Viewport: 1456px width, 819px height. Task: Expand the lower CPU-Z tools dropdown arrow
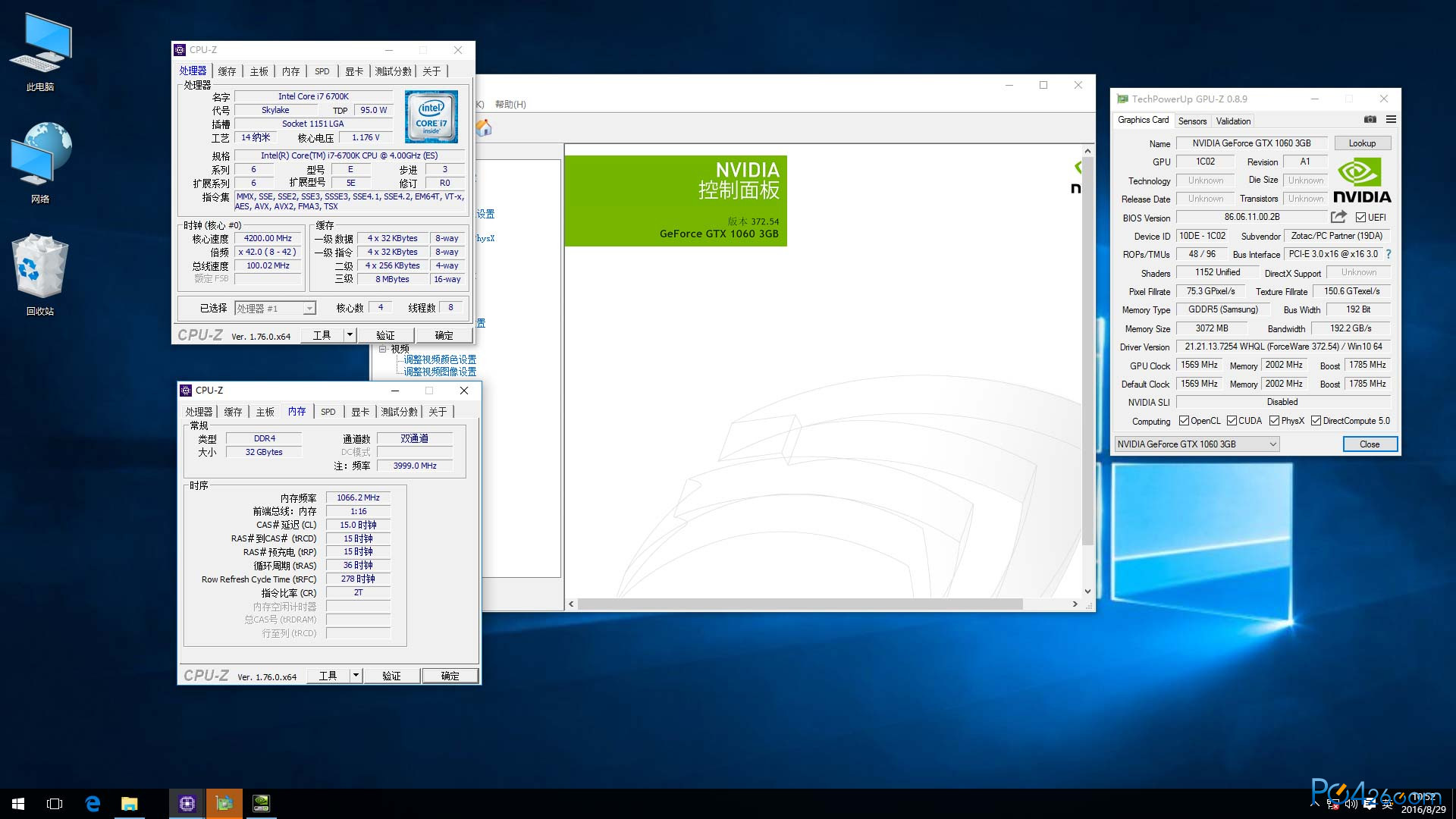click(x=356, y=676)
